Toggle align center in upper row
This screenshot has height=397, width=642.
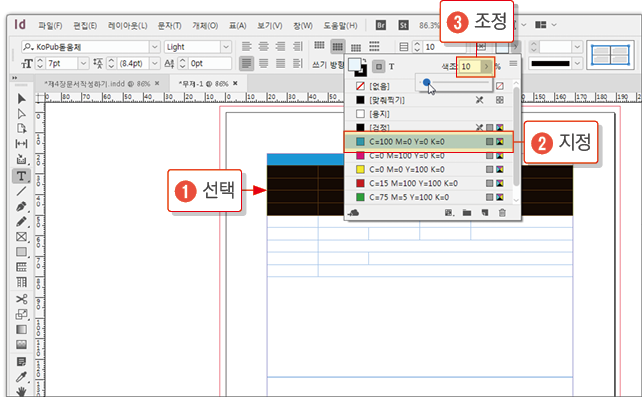[x=263, y=46]
